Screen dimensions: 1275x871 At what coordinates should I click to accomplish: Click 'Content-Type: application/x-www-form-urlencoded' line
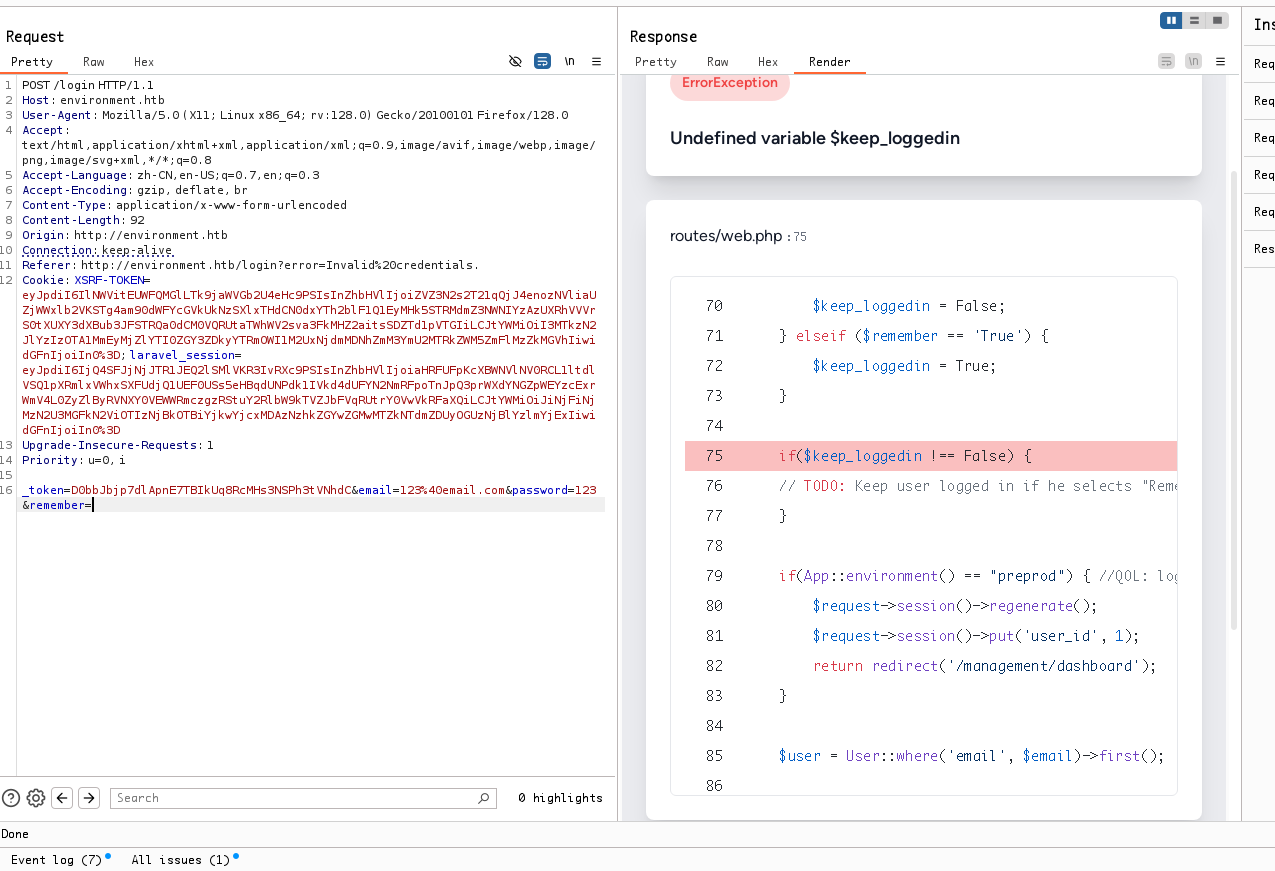(x=184, y=205)
